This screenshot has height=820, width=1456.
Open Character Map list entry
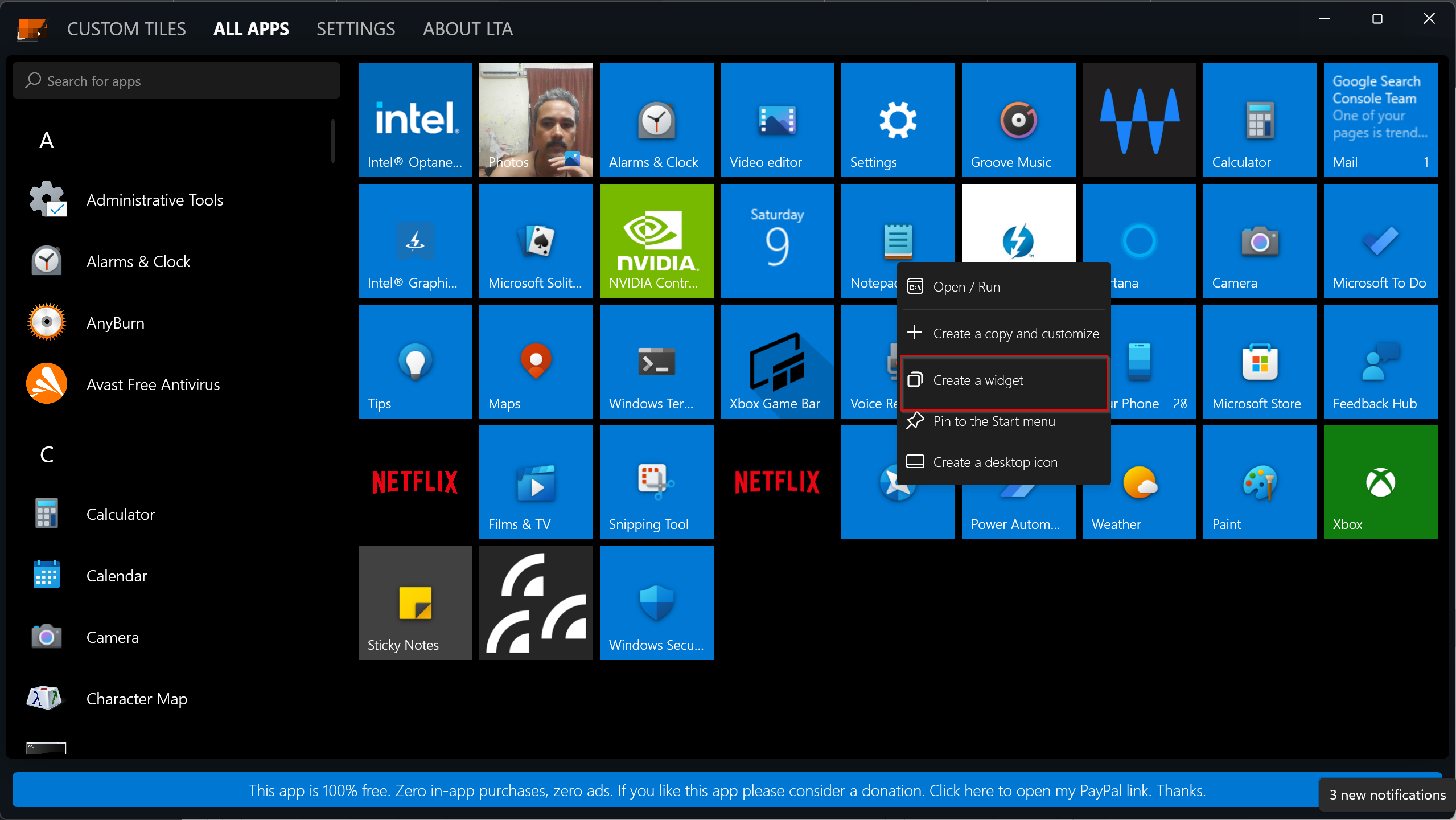[x=176, y=699]
